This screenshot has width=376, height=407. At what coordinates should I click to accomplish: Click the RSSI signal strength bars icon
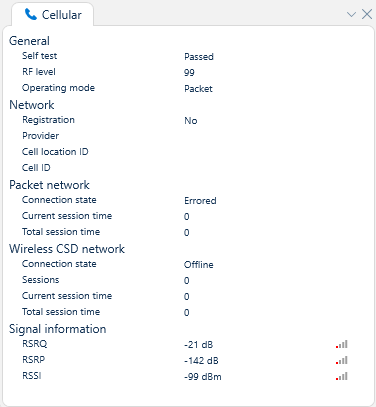(x=342, y=376)
